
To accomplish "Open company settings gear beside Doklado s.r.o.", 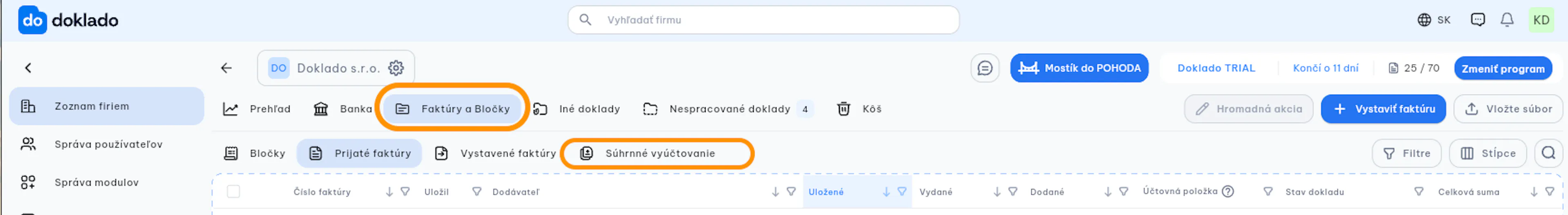I will 396,68.
